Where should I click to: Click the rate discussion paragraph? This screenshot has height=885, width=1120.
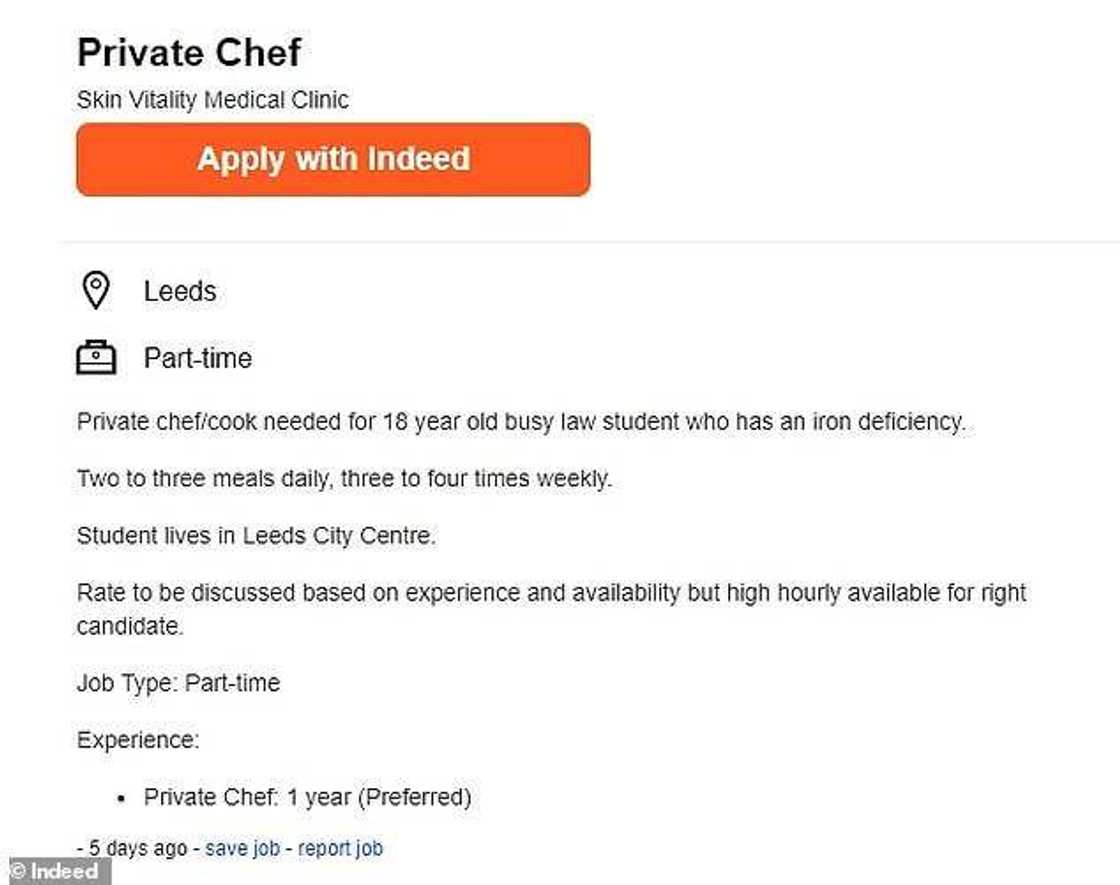550,592
